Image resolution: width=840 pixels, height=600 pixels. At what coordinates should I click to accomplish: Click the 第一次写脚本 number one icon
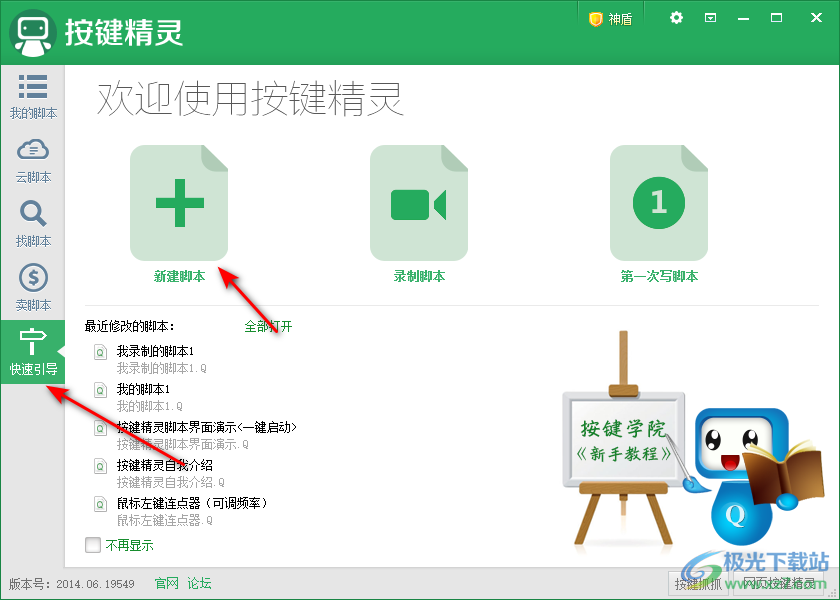coord(659,202)
